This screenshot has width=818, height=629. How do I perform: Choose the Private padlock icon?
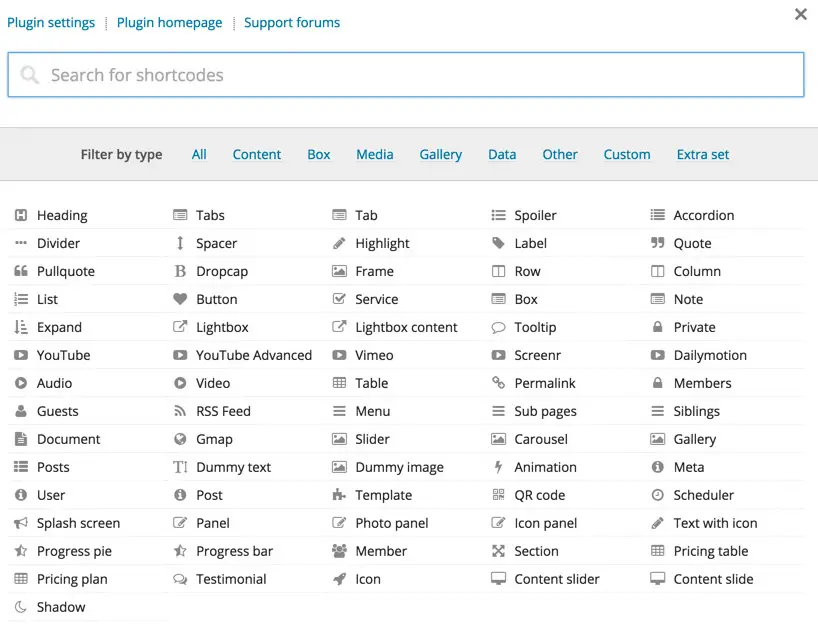(x=657, y=327)
